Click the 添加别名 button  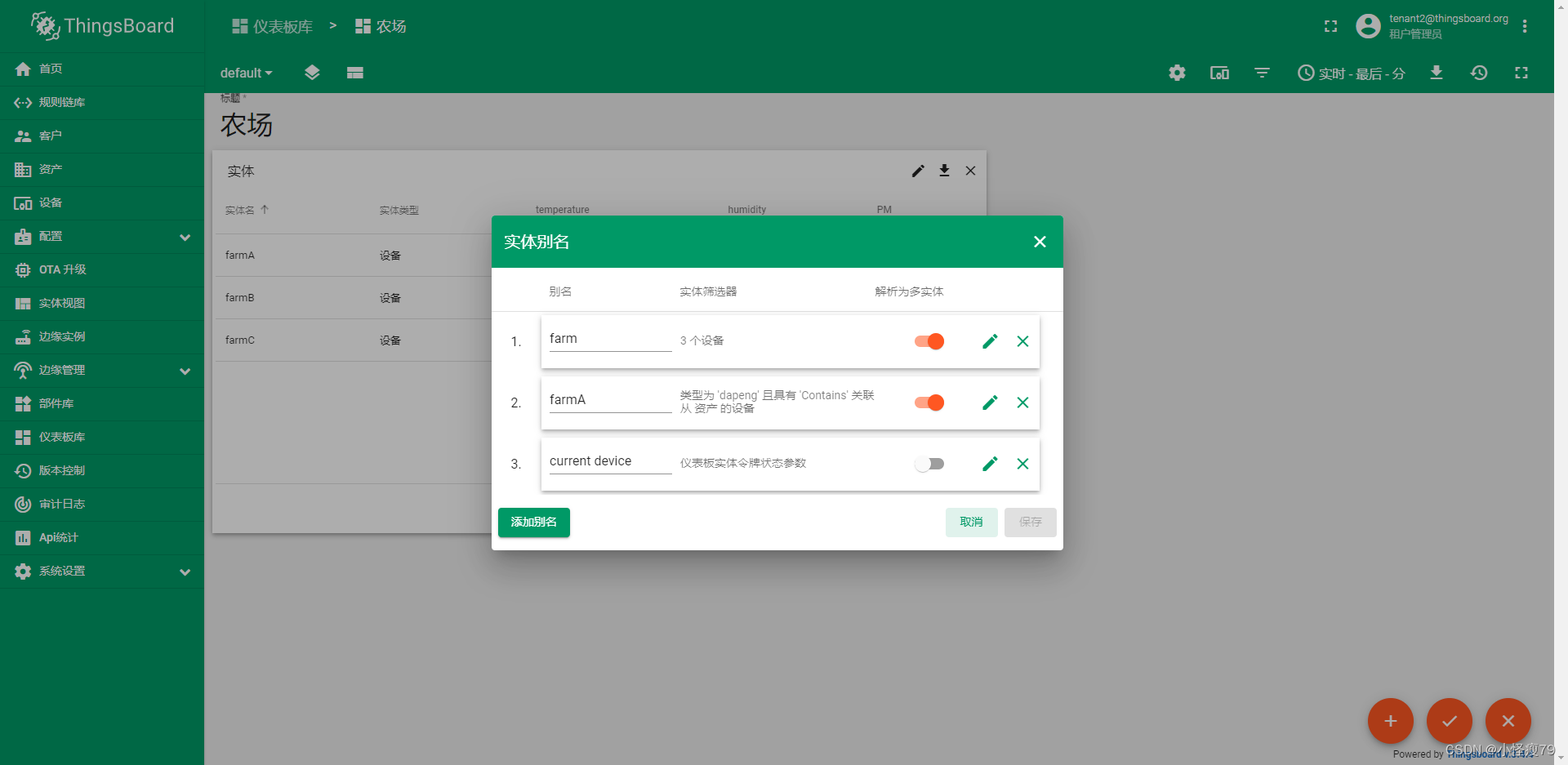click(x=533, y=522)
